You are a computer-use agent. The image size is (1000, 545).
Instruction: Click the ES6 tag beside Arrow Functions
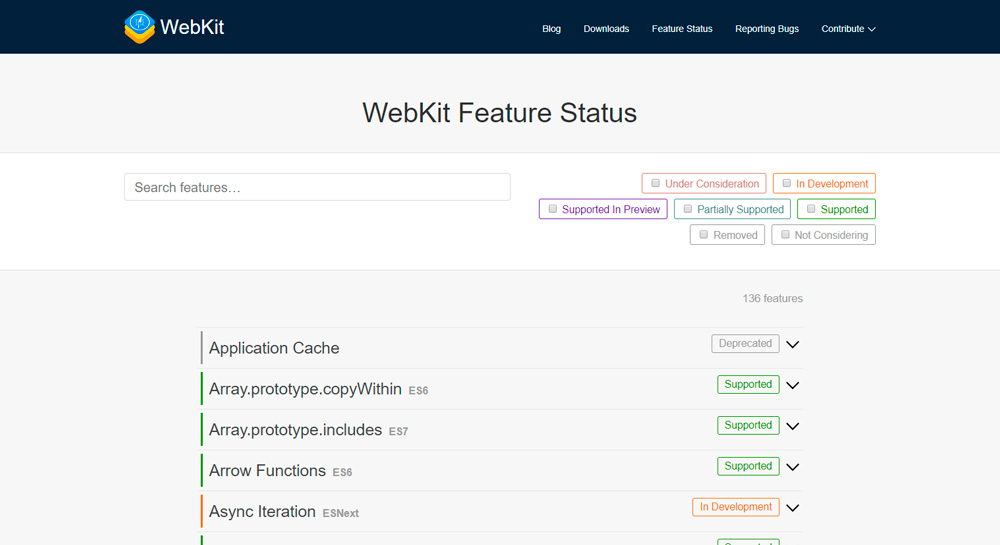tap(342, 472)
